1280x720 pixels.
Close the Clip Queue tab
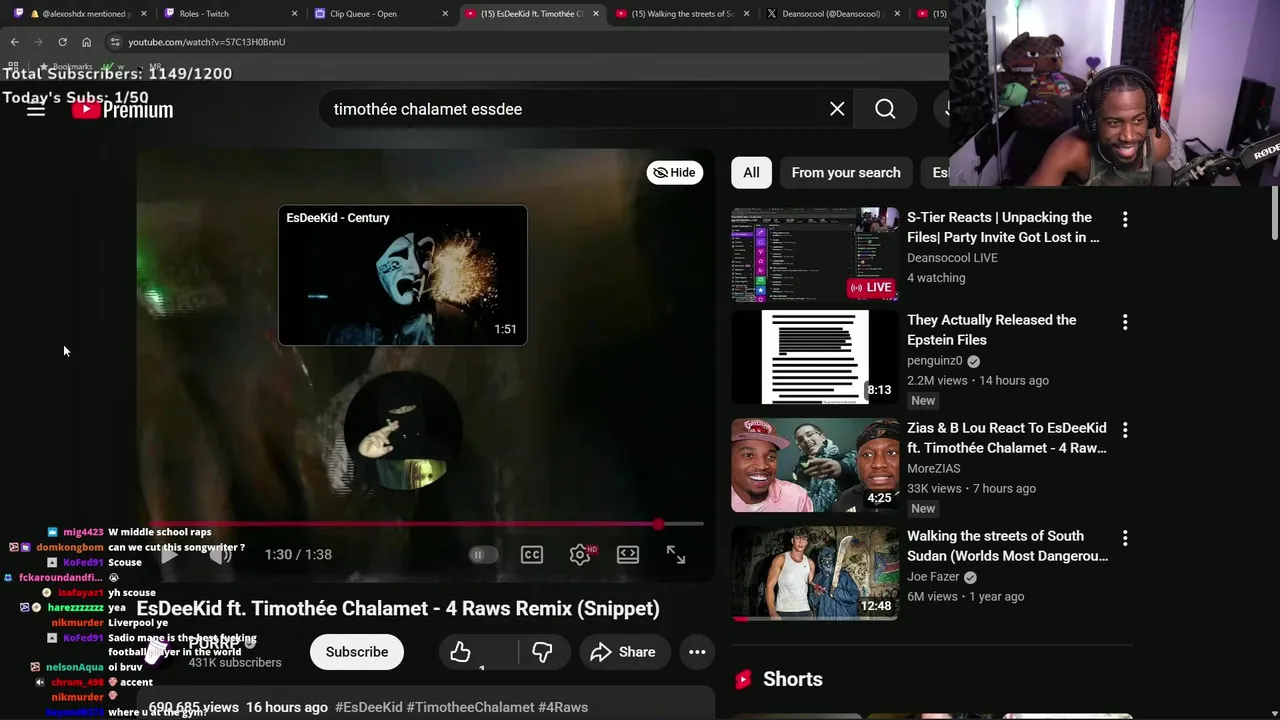tap(445, 14)
